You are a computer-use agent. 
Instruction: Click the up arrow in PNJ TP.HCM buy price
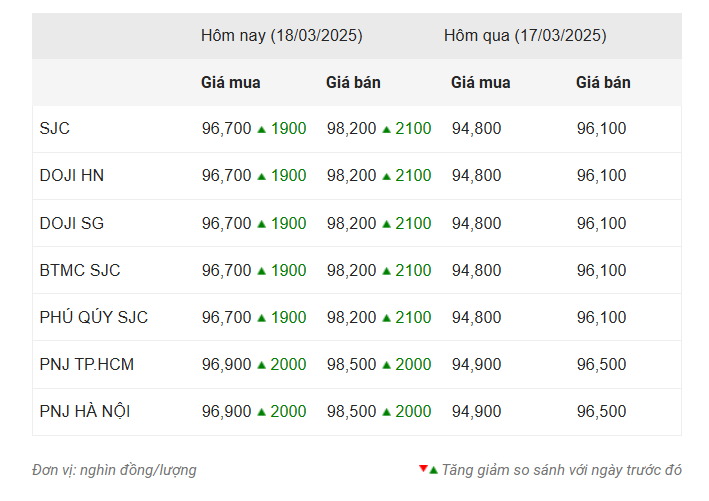[261, 365]
